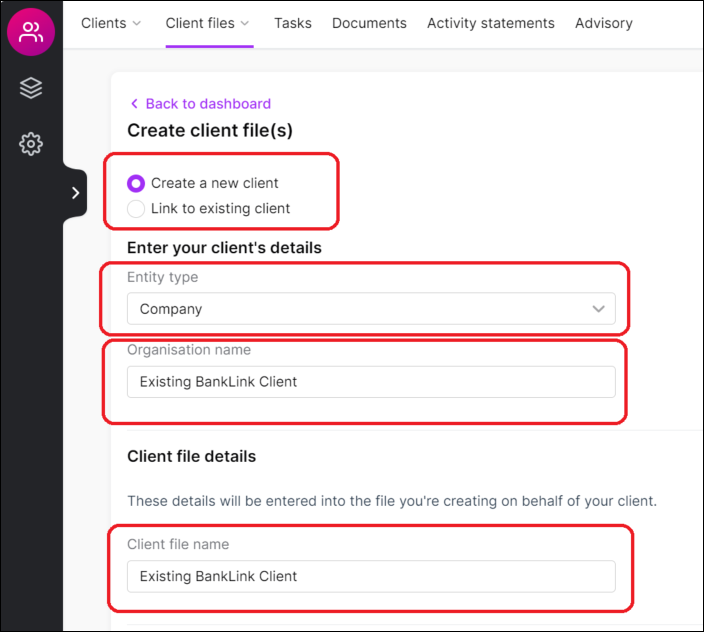Click the Entity type dropdown chevron arrow
The width and height of the screenshot is (704, 632).
[x=599, y=309]
